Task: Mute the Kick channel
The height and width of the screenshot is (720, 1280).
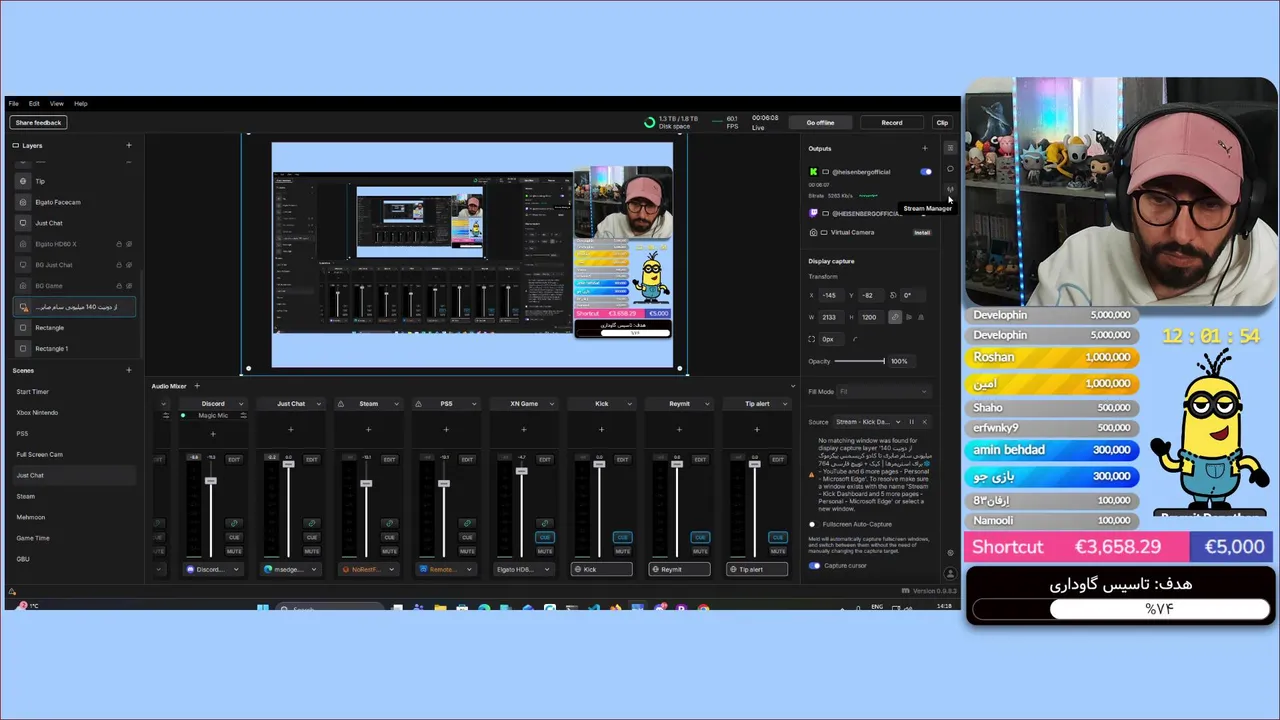Action: [x=622, y=551]
